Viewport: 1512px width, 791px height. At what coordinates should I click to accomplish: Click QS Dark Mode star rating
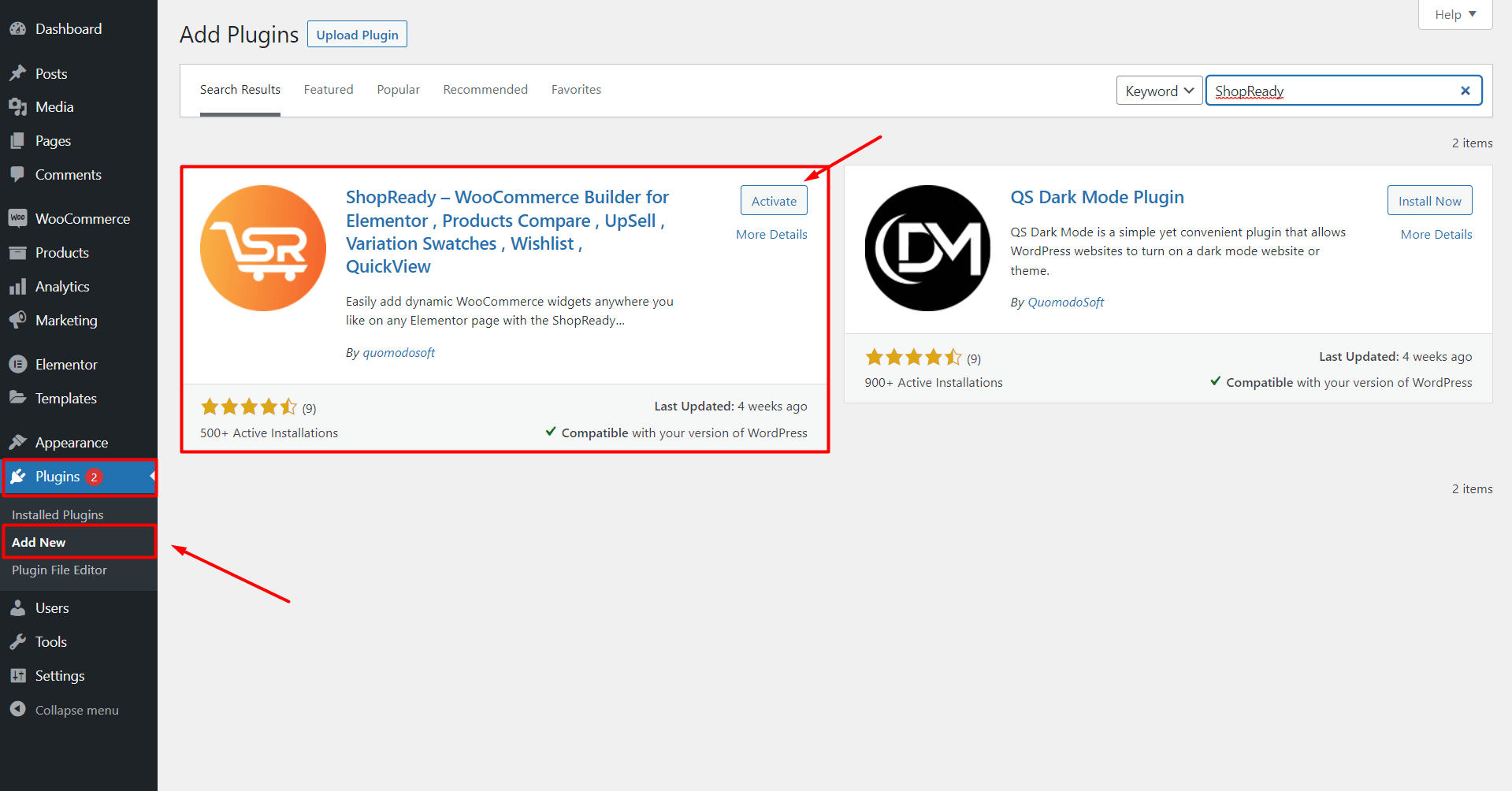click(913, 357)
